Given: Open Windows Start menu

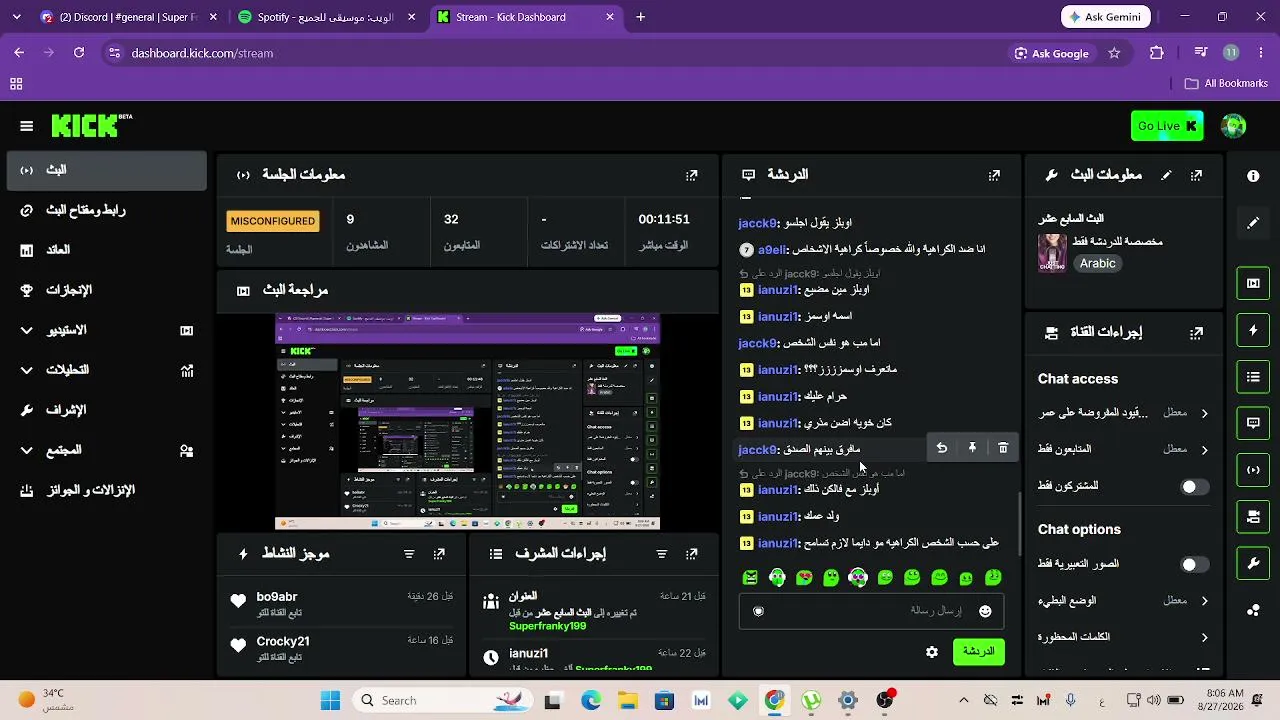Looking at the screenshot, I should (330, 700).
